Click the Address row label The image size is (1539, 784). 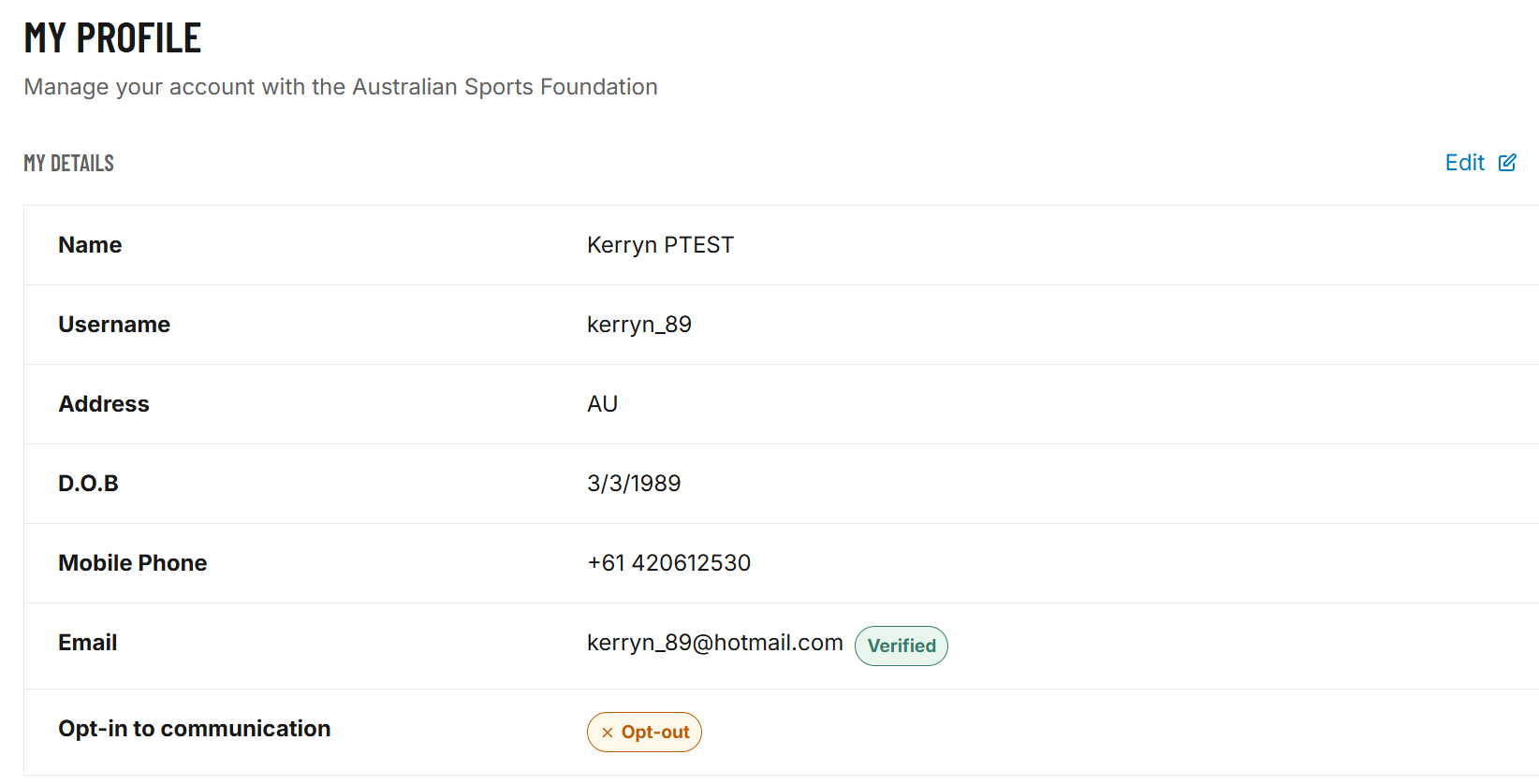(x=104, y=404)
